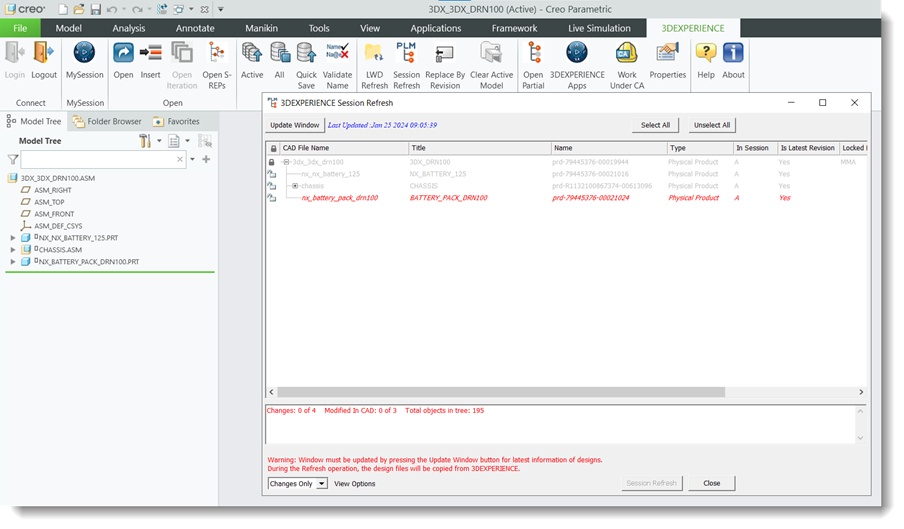The image size is (904, 529).
Task: Open MySession from the ribbon
Action: pos(84,53)
